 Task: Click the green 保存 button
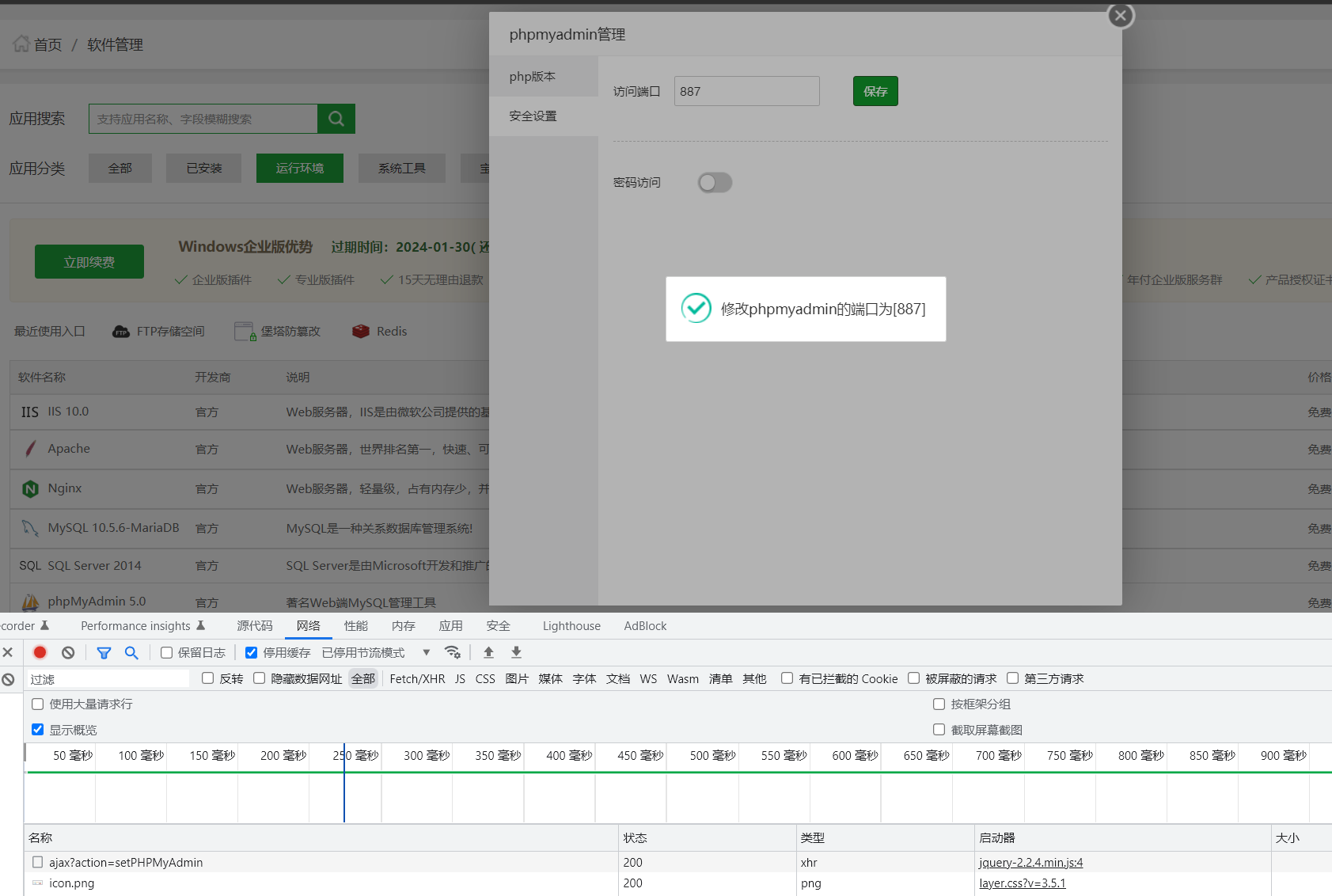(875, 91)
